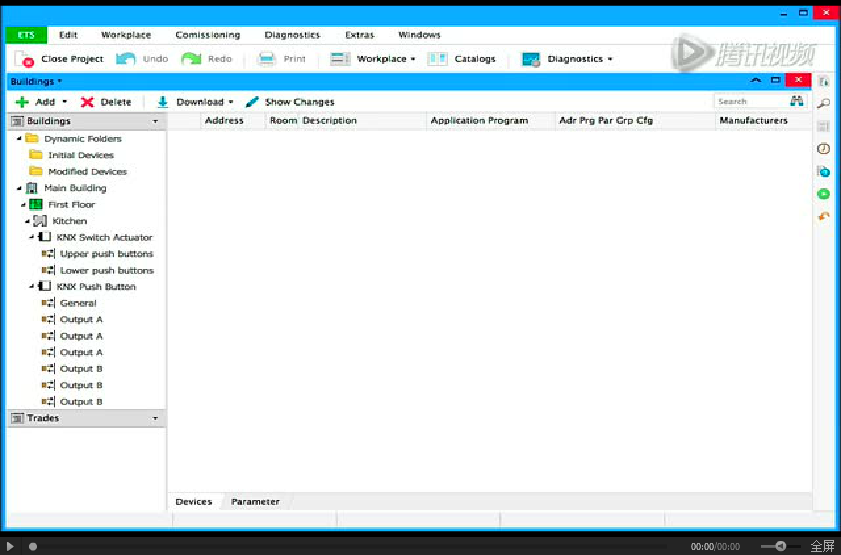841x555 pixels.
Task: Switch to the Parameter tab
Action: pos(255,501)
